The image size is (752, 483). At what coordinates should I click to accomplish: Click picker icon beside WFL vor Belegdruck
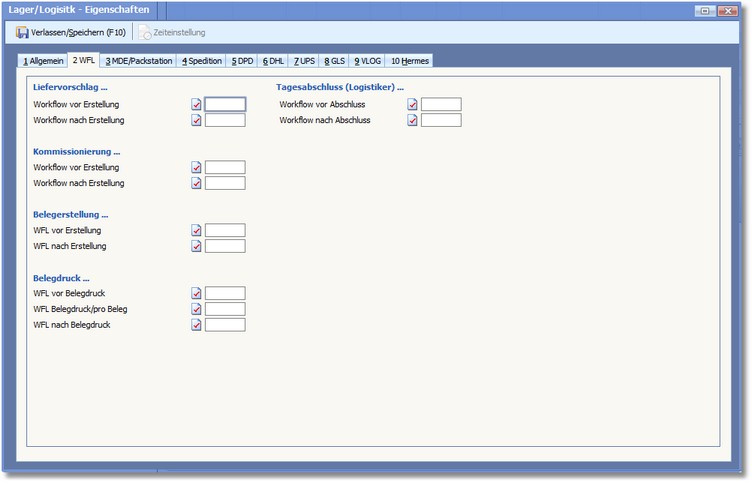point(197,293)
